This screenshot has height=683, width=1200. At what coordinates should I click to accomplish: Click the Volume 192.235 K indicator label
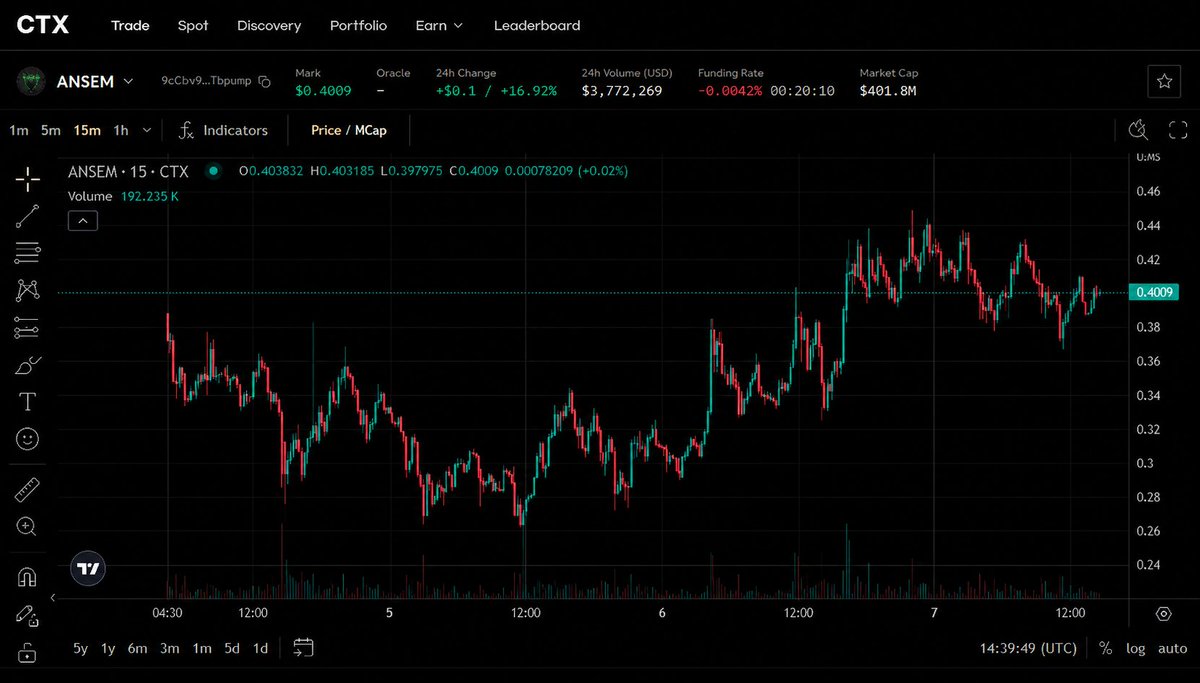tap(123, 196)
